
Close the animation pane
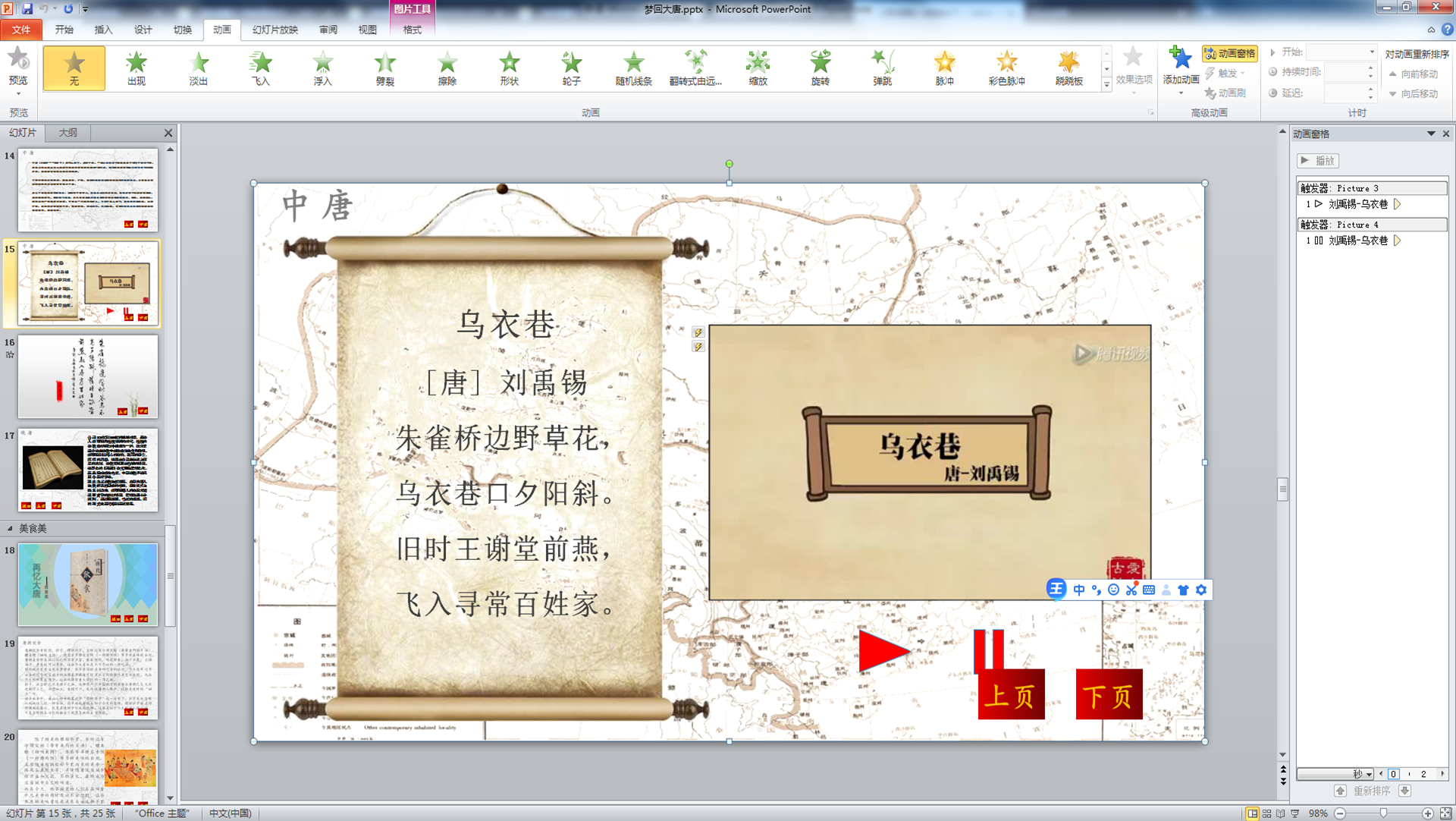coord(1446,134)
